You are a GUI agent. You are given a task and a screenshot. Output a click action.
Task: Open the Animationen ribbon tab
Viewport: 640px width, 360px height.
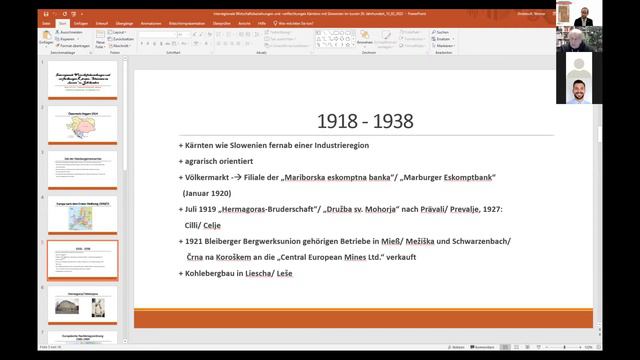point(151,24)
